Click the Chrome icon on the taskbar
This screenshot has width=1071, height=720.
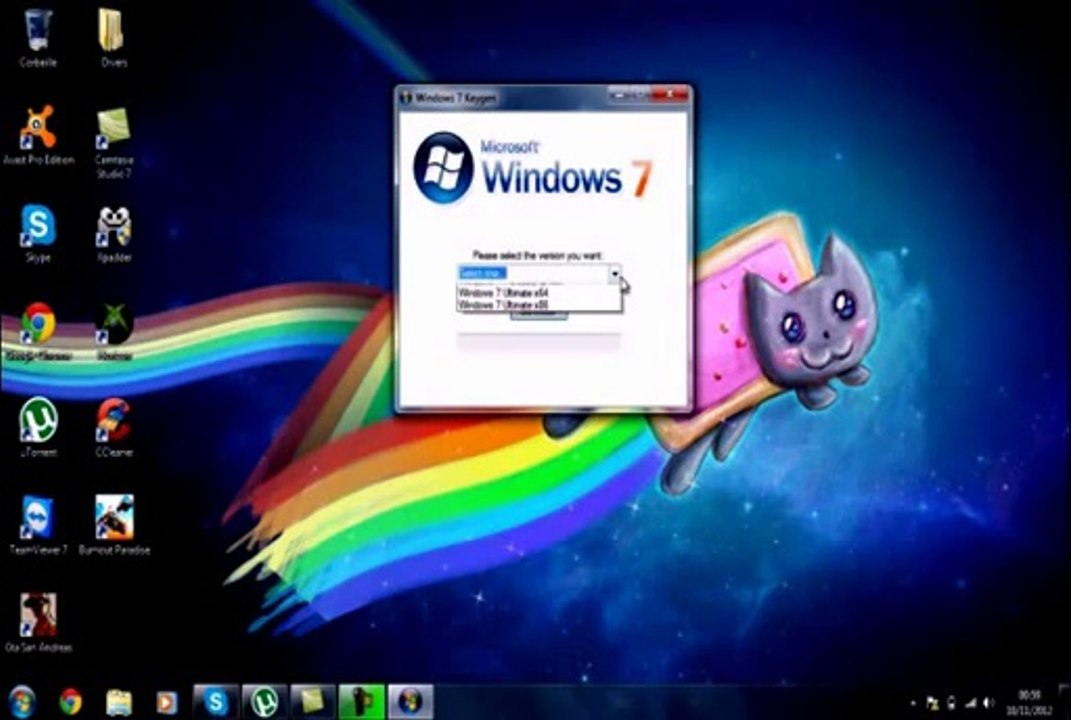coord(70,702)
